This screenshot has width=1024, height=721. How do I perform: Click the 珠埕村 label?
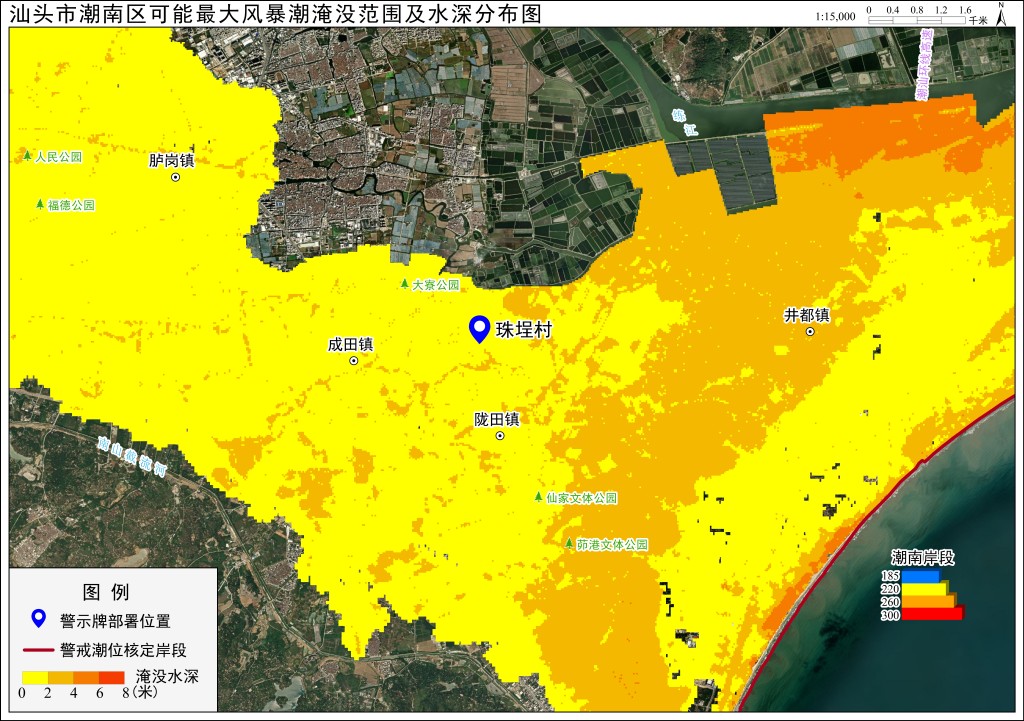pos(524,330)
